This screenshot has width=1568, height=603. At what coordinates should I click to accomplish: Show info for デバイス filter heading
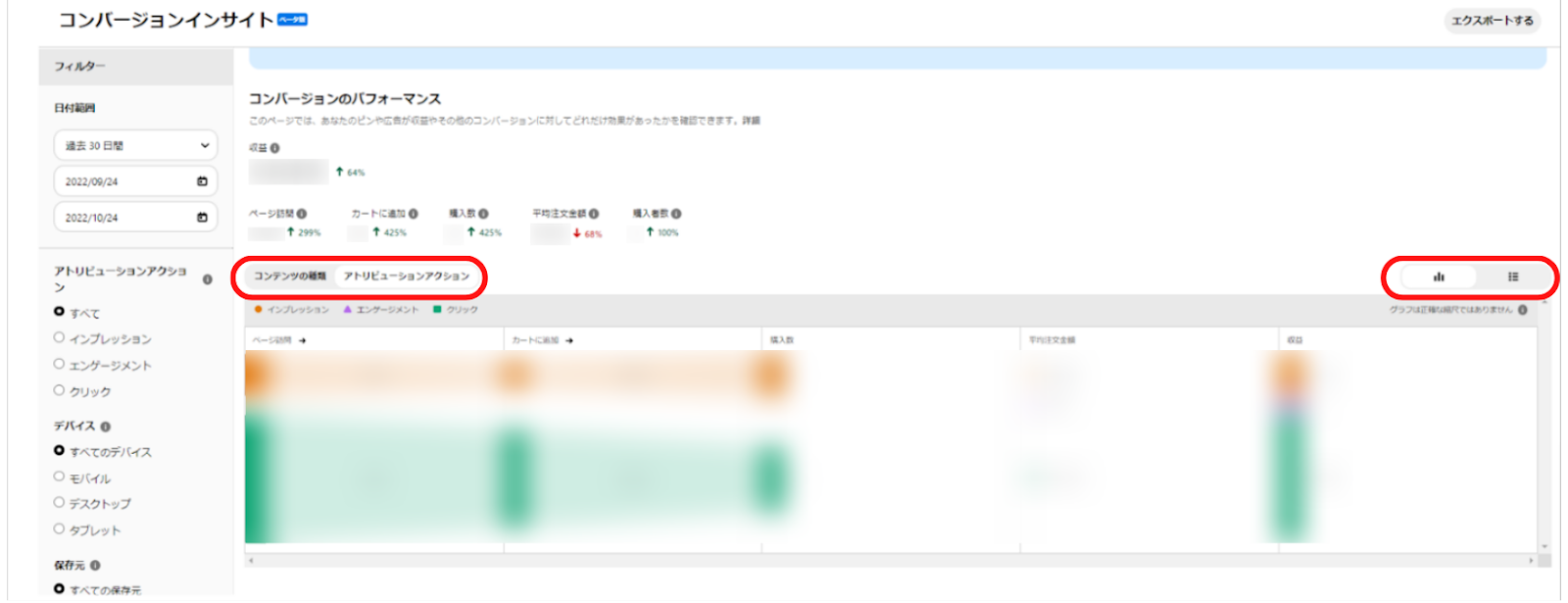click(106, 427)
